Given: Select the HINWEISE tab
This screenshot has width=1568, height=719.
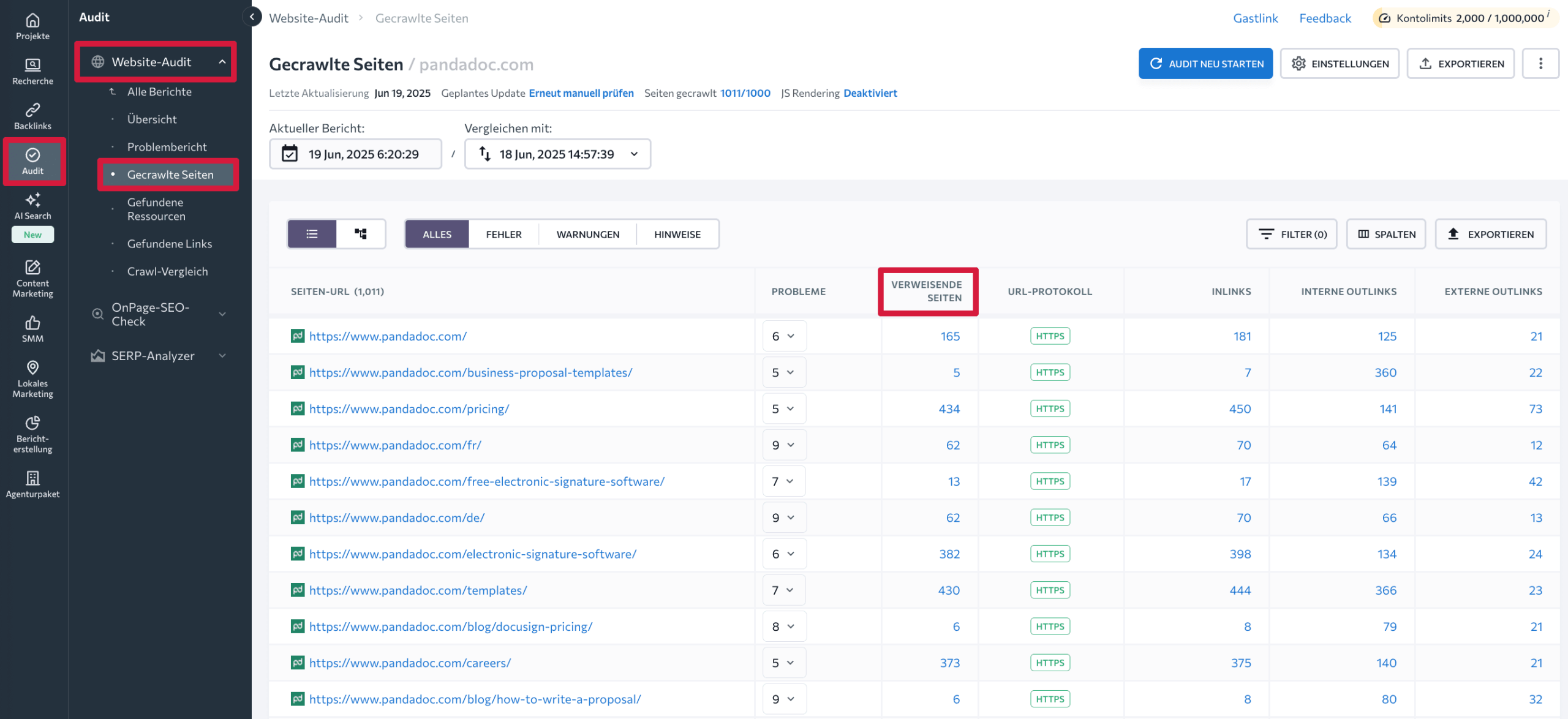Looking at the screenshot, I should (677, 234).
